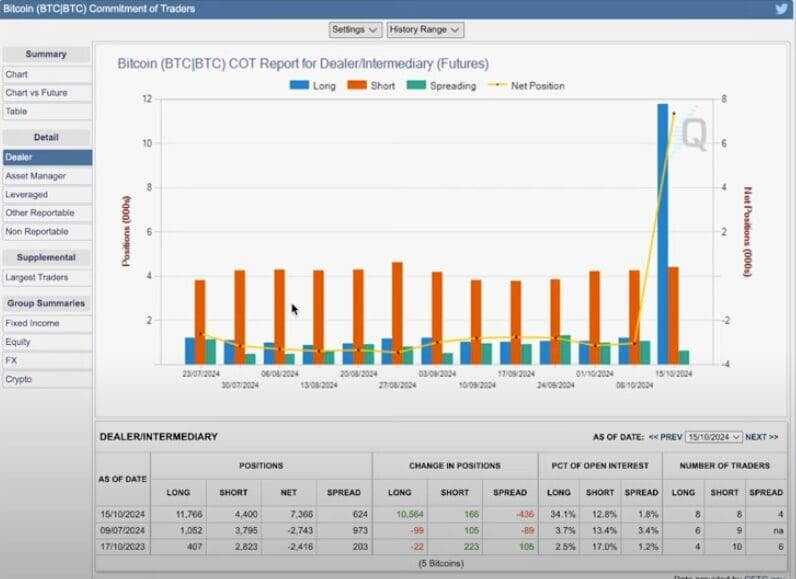This screenshot has width=796, height=579.
Task: Toggle the Spreading series legend swatch
Action: (416, 85)
